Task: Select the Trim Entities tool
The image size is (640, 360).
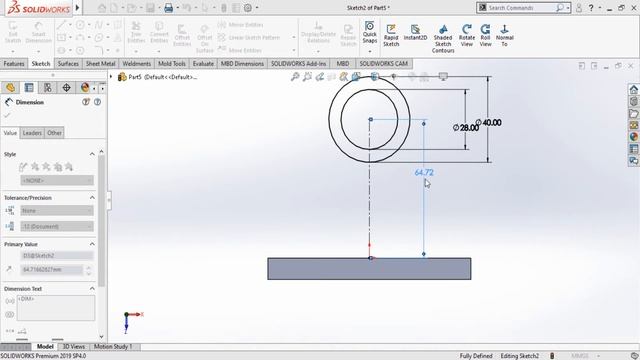Action: tap(136, 32)
